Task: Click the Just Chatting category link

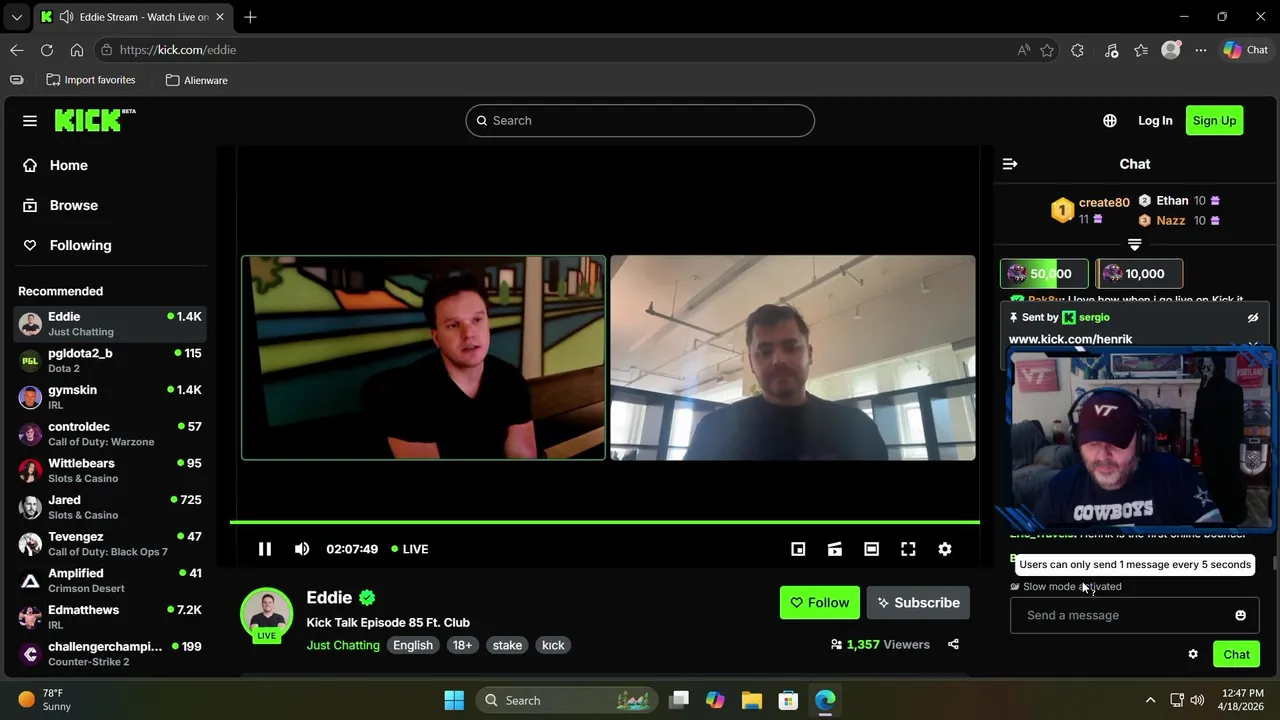Action: (x=343, y=645)
